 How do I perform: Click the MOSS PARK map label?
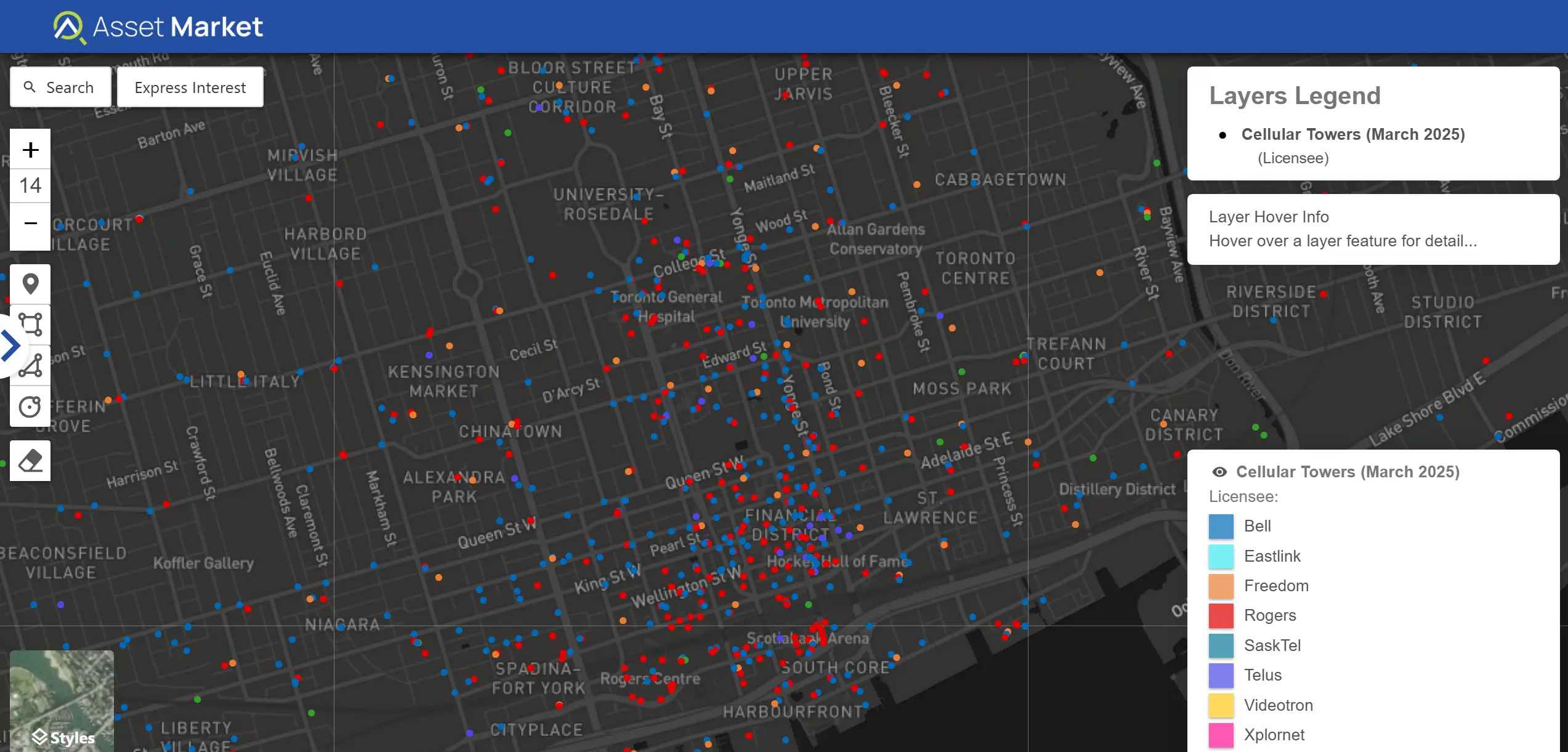coord(962,389)
